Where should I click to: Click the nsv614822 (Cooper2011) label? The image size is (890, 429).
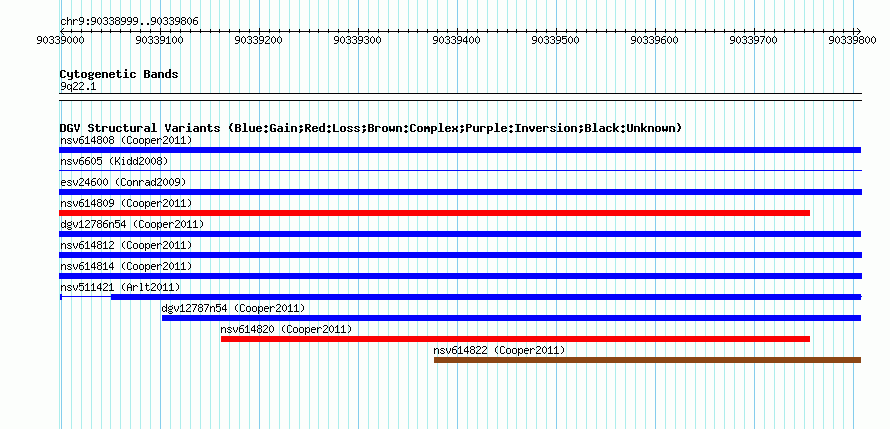pos(499,350)
